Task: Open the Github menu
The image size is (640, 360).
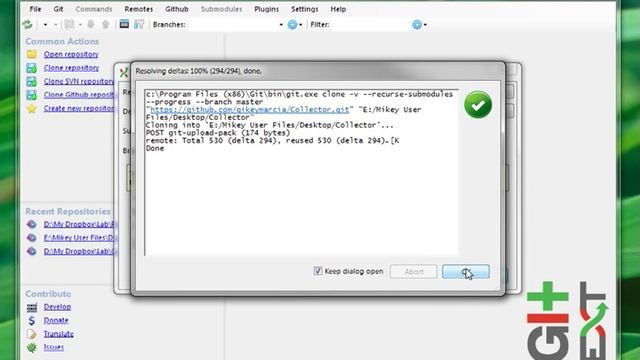Action: [177, 9]
